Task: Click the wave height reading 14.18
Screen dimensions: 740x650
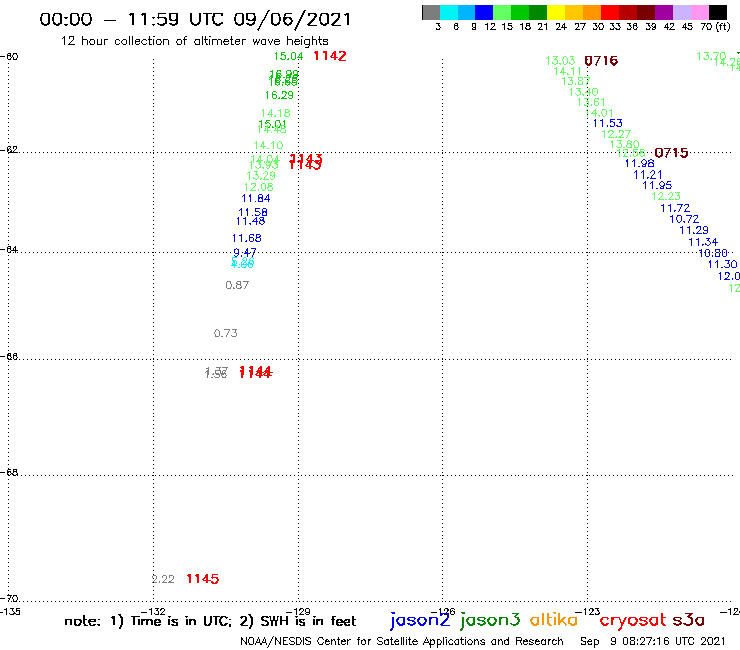Action: tap(276, 113)
